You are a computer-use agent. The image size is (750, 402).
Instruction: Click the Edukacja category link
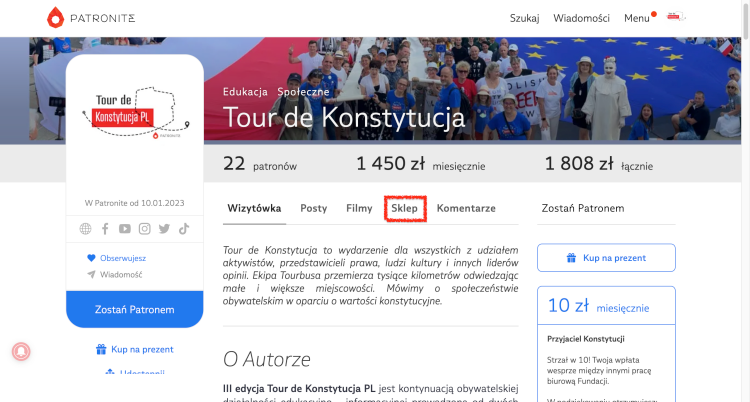(x=245, y=92)
